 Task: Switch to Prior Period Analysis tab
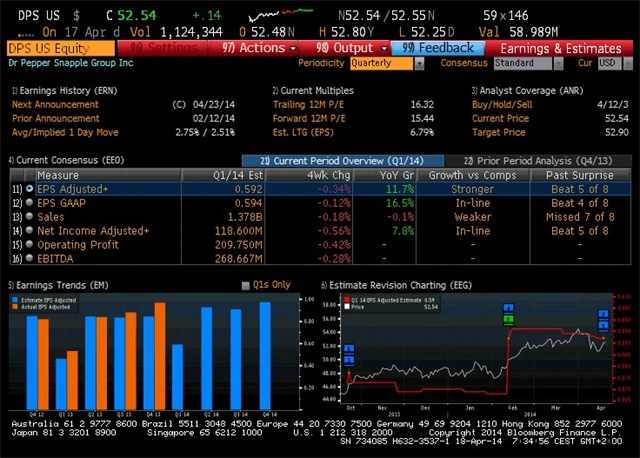[x=542, y=160]
